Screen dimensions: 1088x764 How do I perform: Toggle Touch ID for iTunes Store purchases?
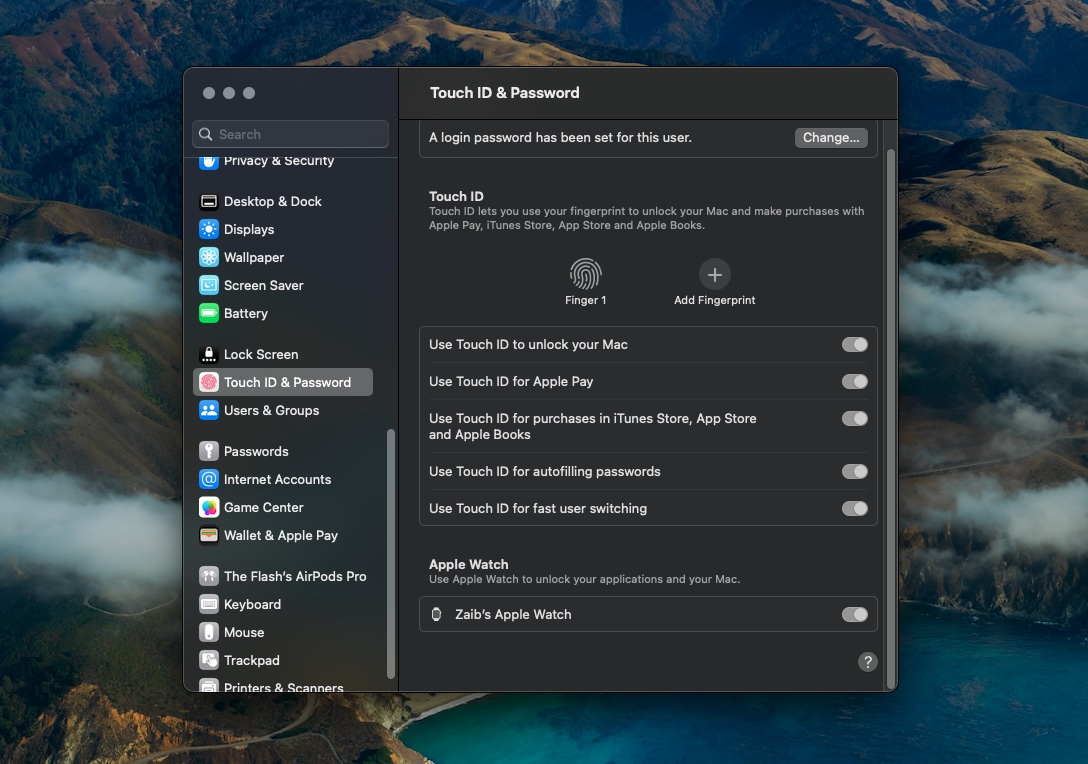(x=855, y=418)
